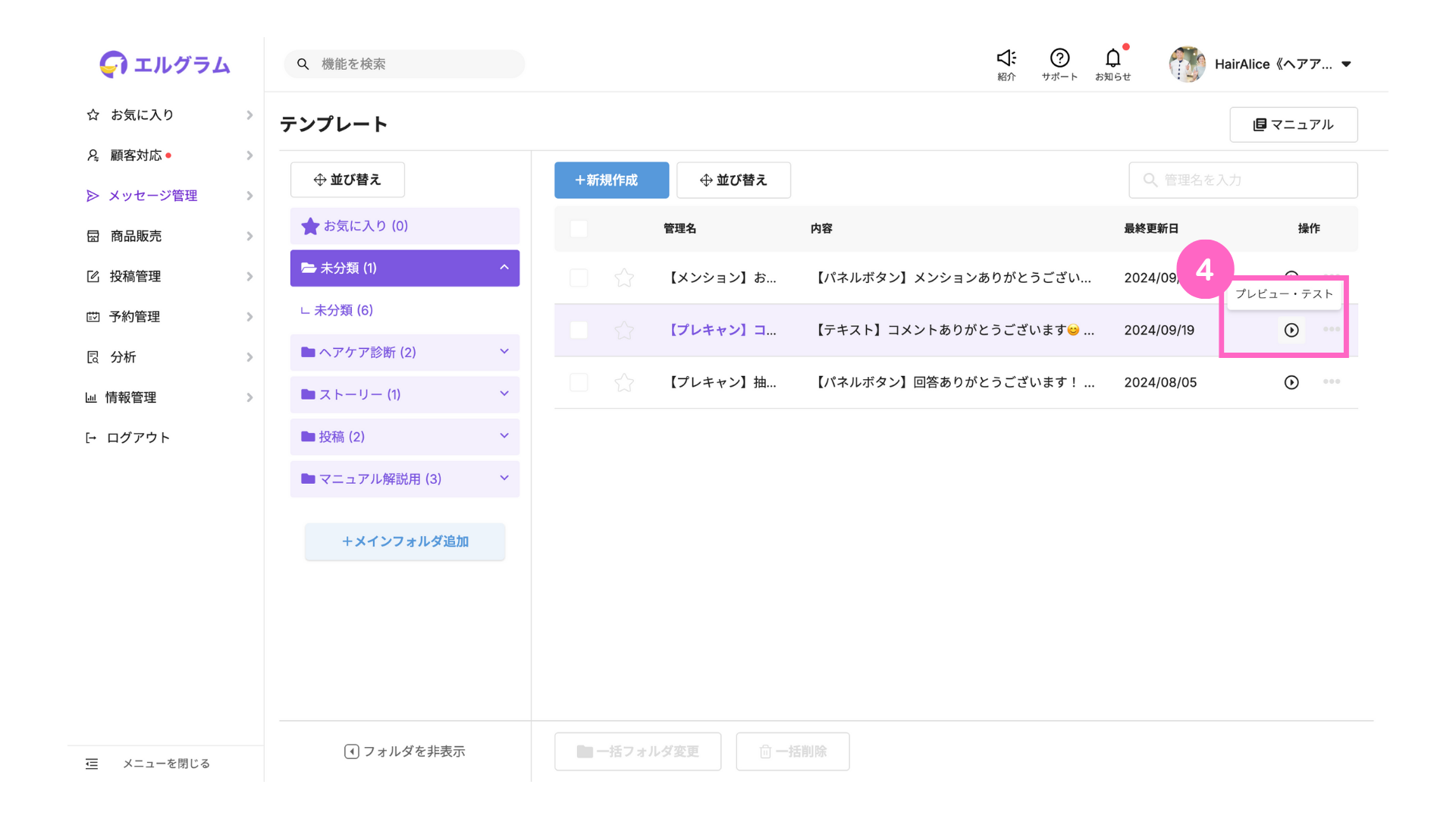Click preview-test icon for 【プレキャン】コ...
1456x819 pixels.
[1291, 330]
